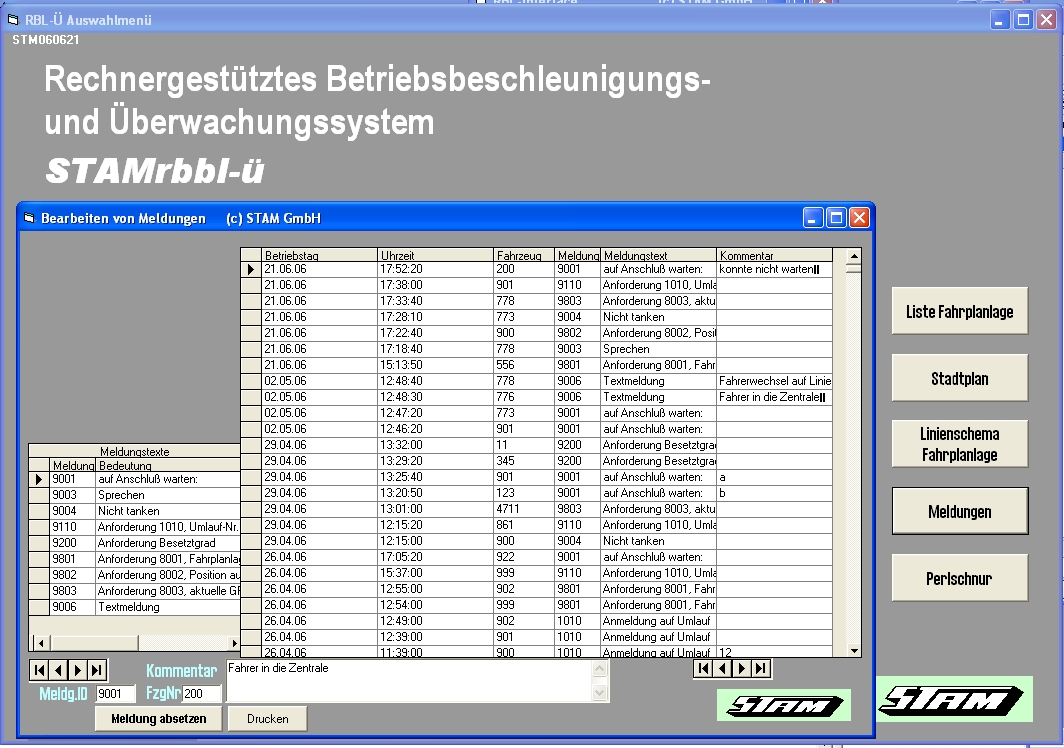
Task: Jump to first record in Meldungstexte navigator
Action: click(39, 670)
